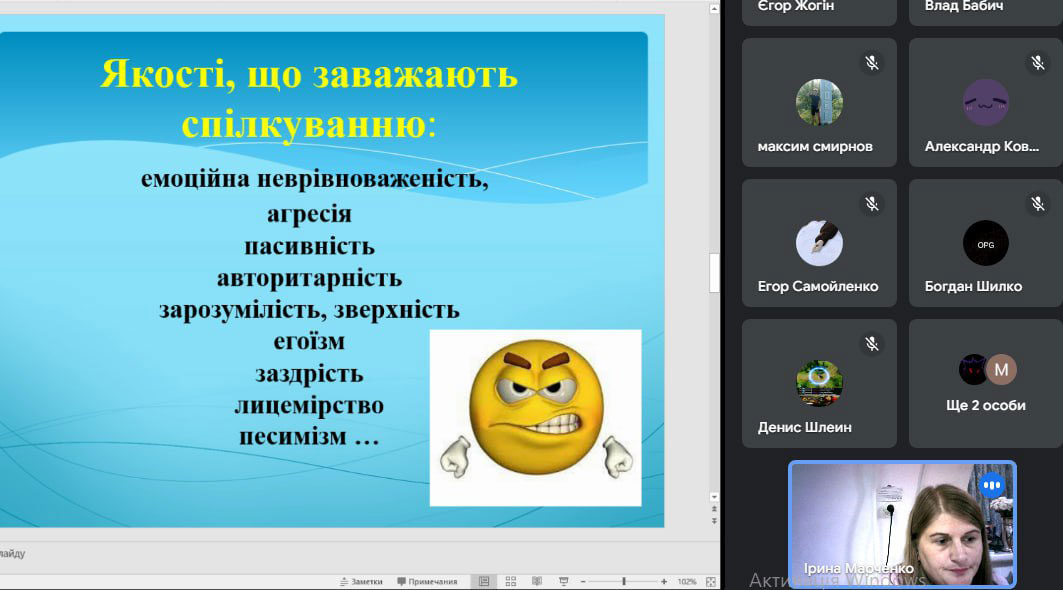The image size is (1063, 590).
Task: Click Александр Ков... purple avatar
Action: [986, 102]
